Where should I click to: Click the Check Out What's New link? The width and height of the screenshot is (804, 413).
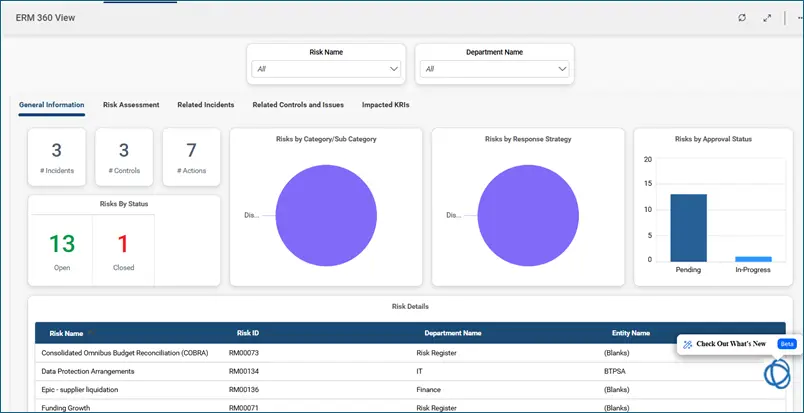click(730, 344)
